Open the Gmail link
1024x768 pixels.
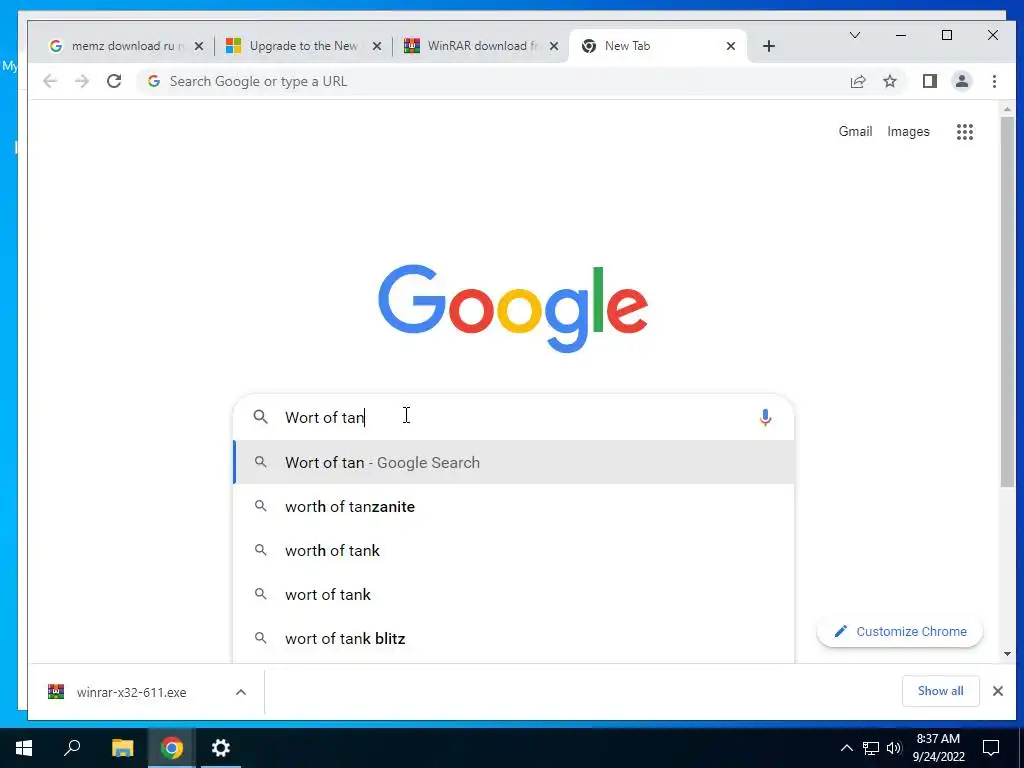855,131
